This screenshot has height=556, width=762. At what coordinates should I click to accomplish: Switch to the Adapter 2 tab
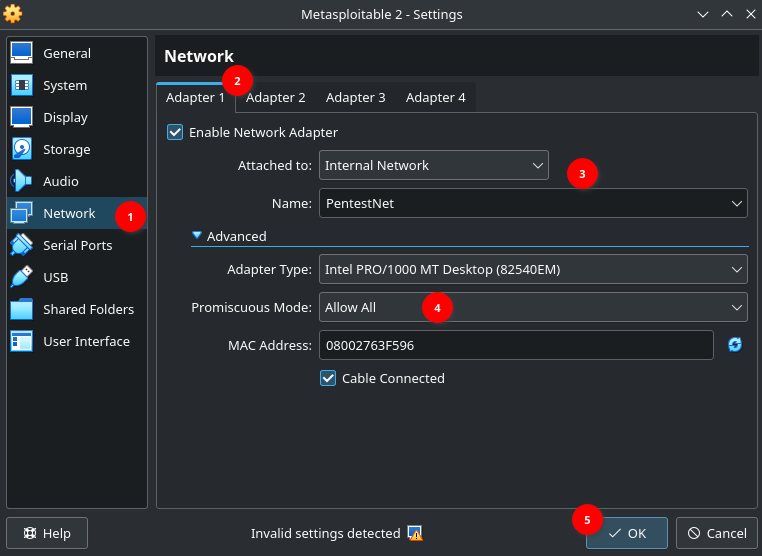(x=275, y=97)
